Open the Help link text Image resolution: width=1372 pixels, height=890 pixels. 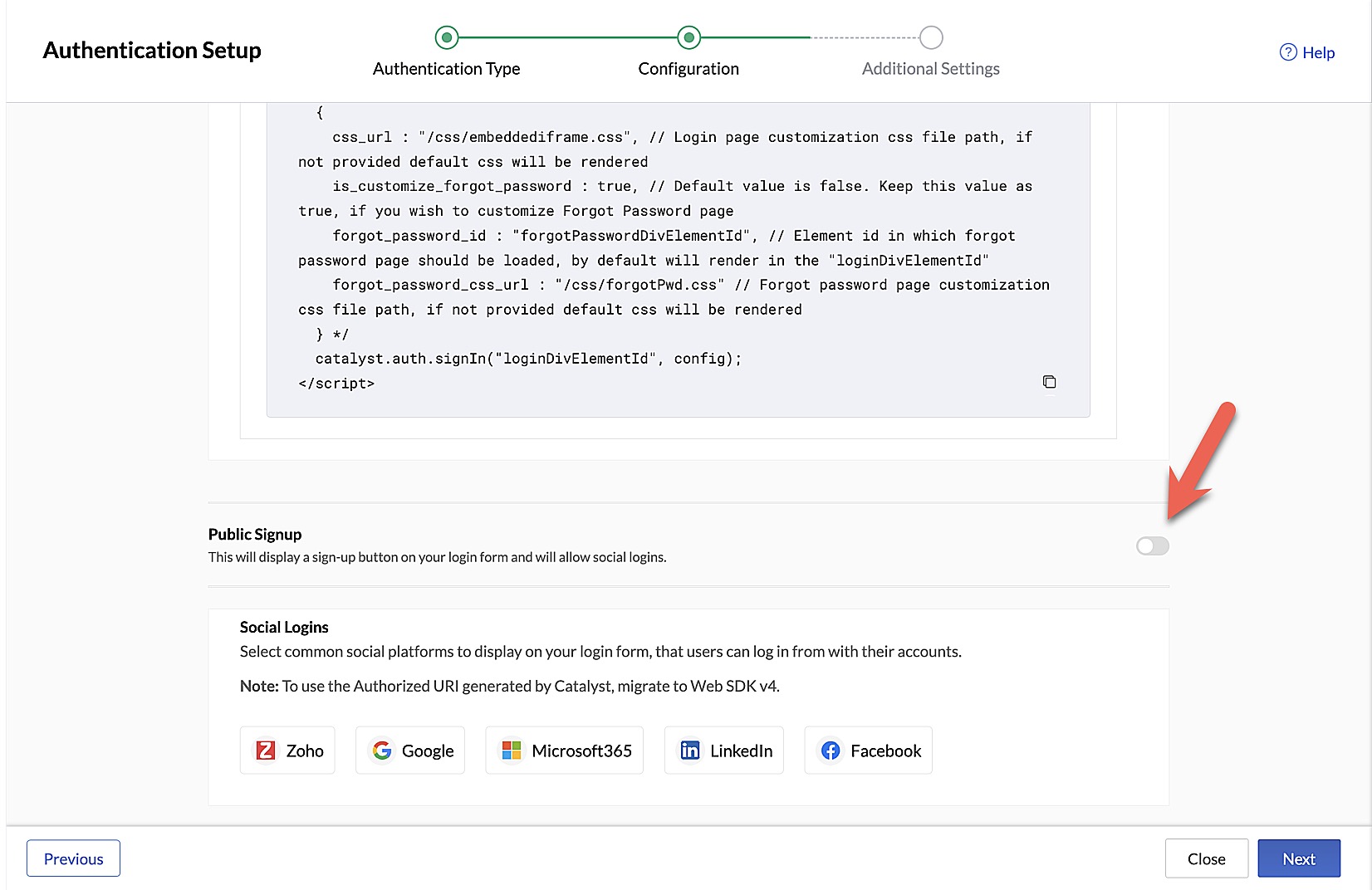coord(1318,52)
